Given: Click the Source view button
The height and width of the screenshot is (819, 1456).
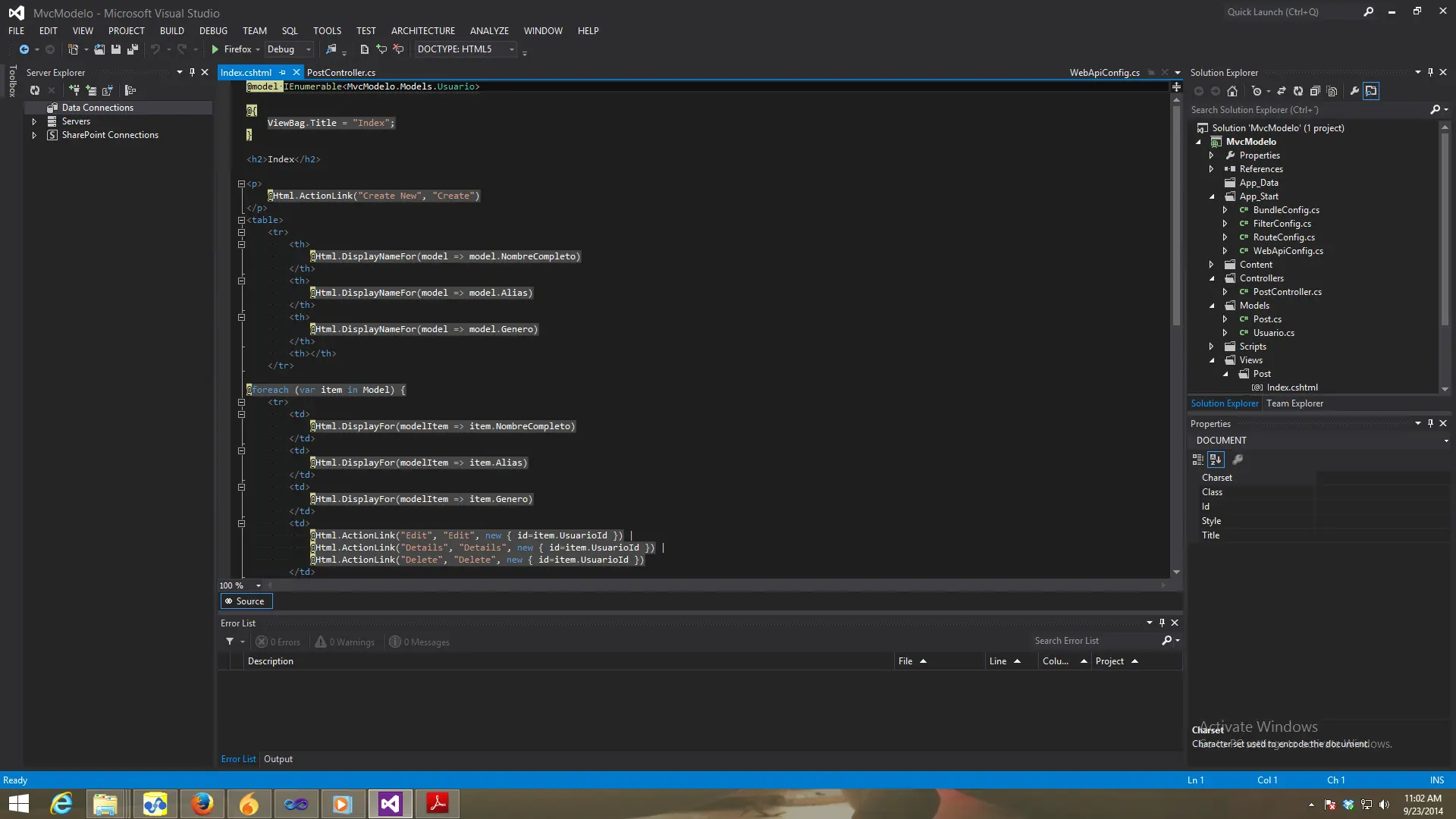Looking at the screenshot, I should pos(246,601).
